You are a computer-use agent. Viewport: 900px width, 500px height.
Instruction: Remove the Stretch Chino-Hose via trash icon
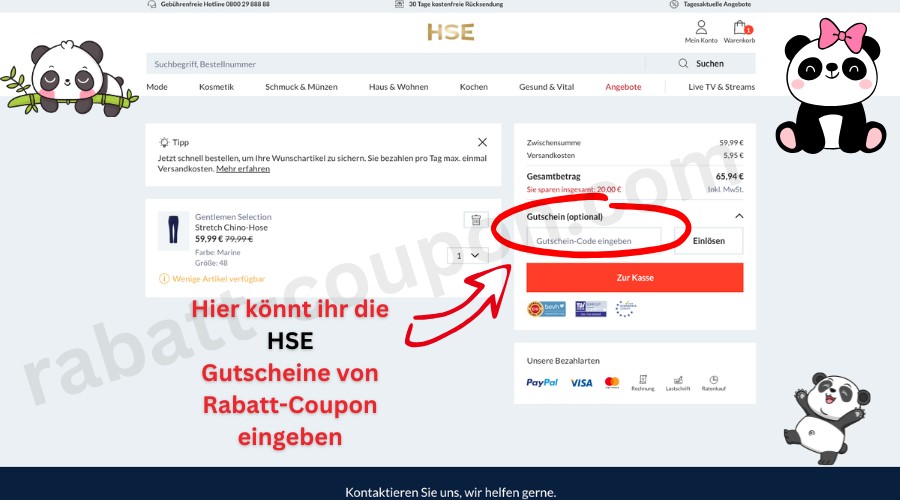click(475, 220)
